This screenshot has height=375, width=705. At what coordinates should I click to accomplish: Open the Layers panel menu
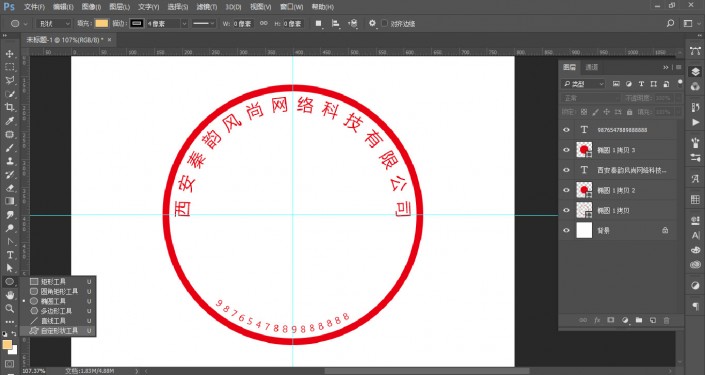pos(678,67)
